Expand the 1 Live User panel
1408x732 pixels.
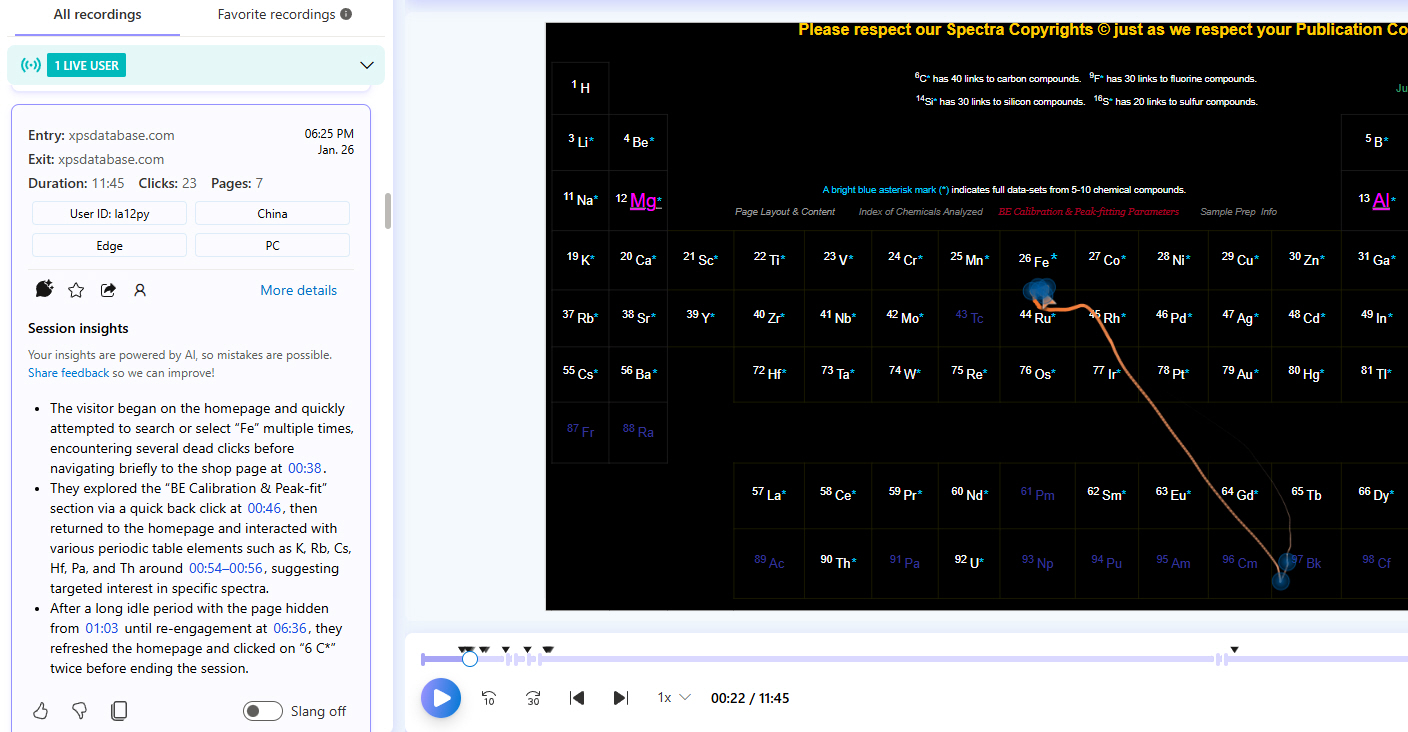coord(366,66)
